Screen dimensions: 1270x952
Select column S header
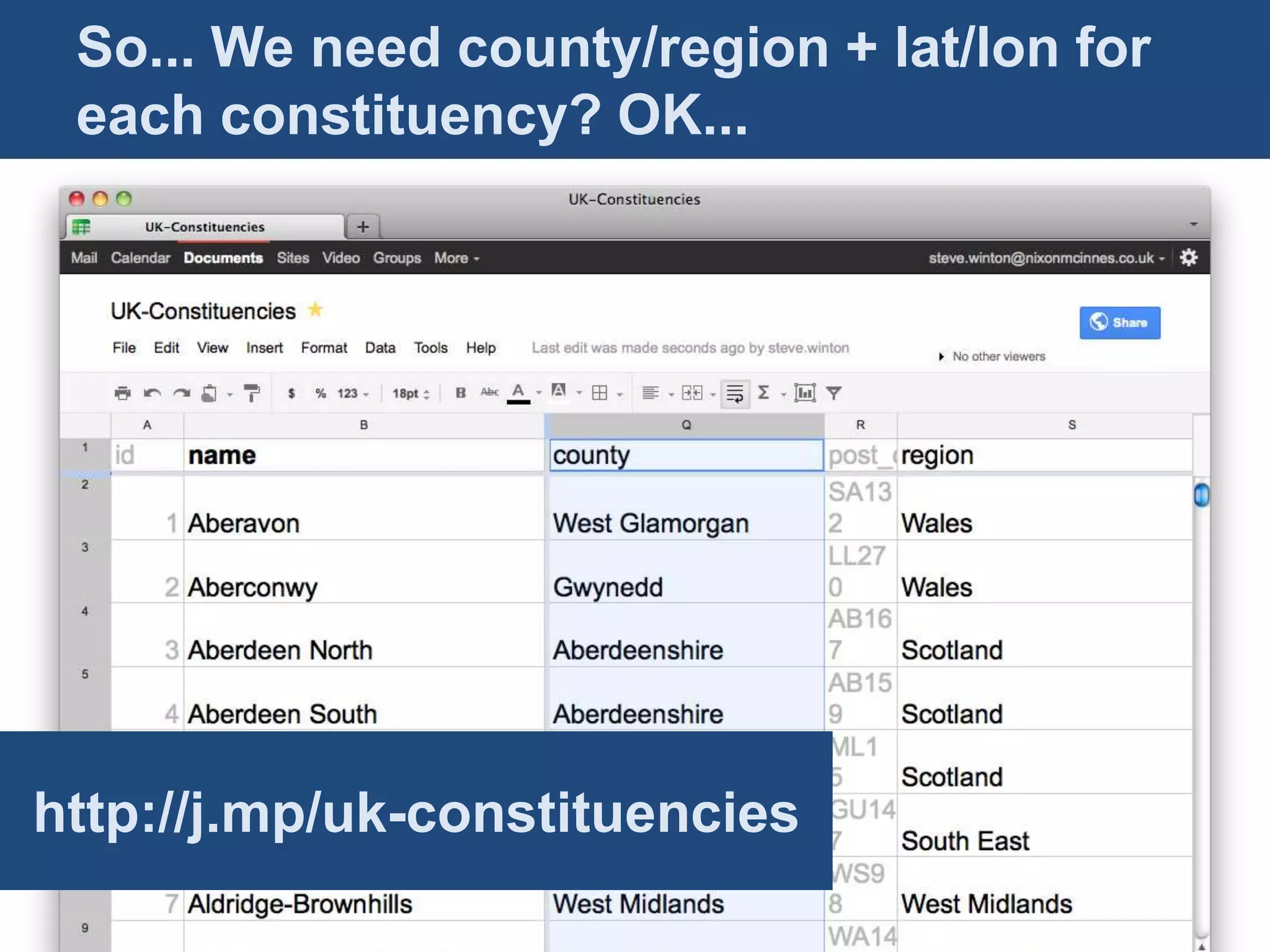pos(1046,425)
